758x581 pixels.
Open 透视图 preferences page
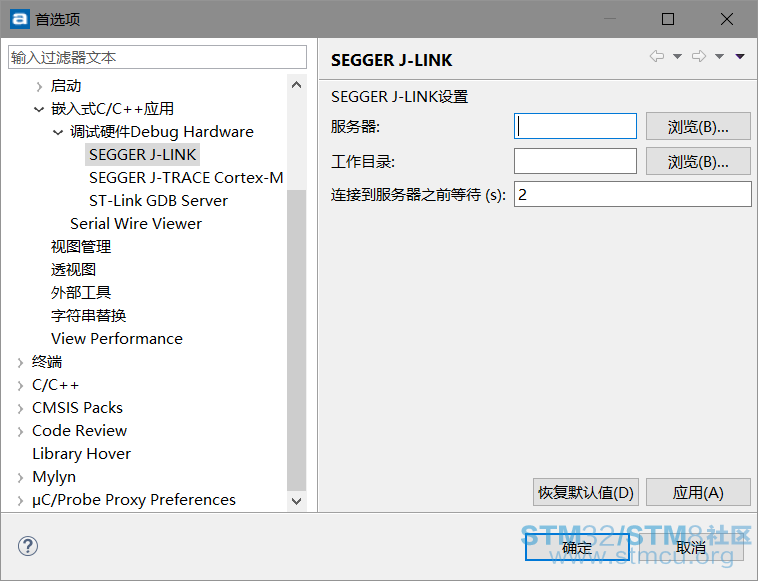pyautogui.click(x=73, y=270)
